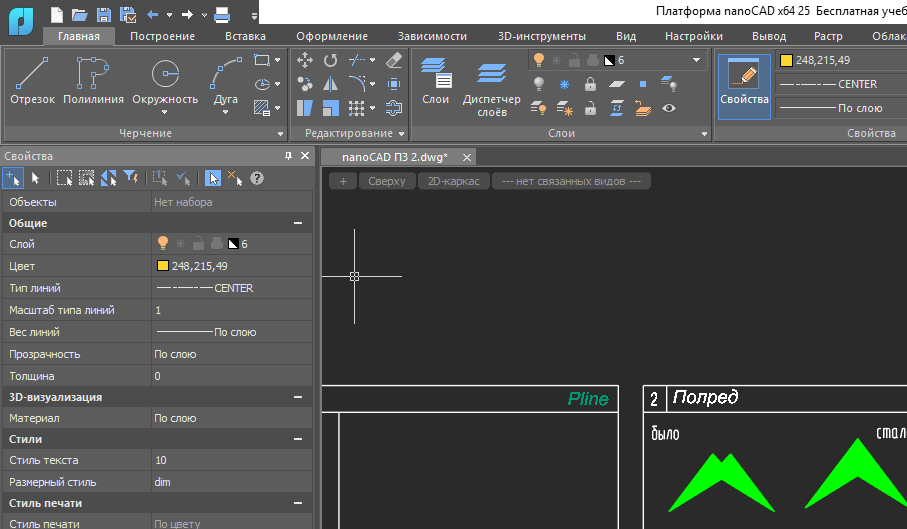Click the Сверху view button
The height and width of the screenshot is (529, 907).
386,181
